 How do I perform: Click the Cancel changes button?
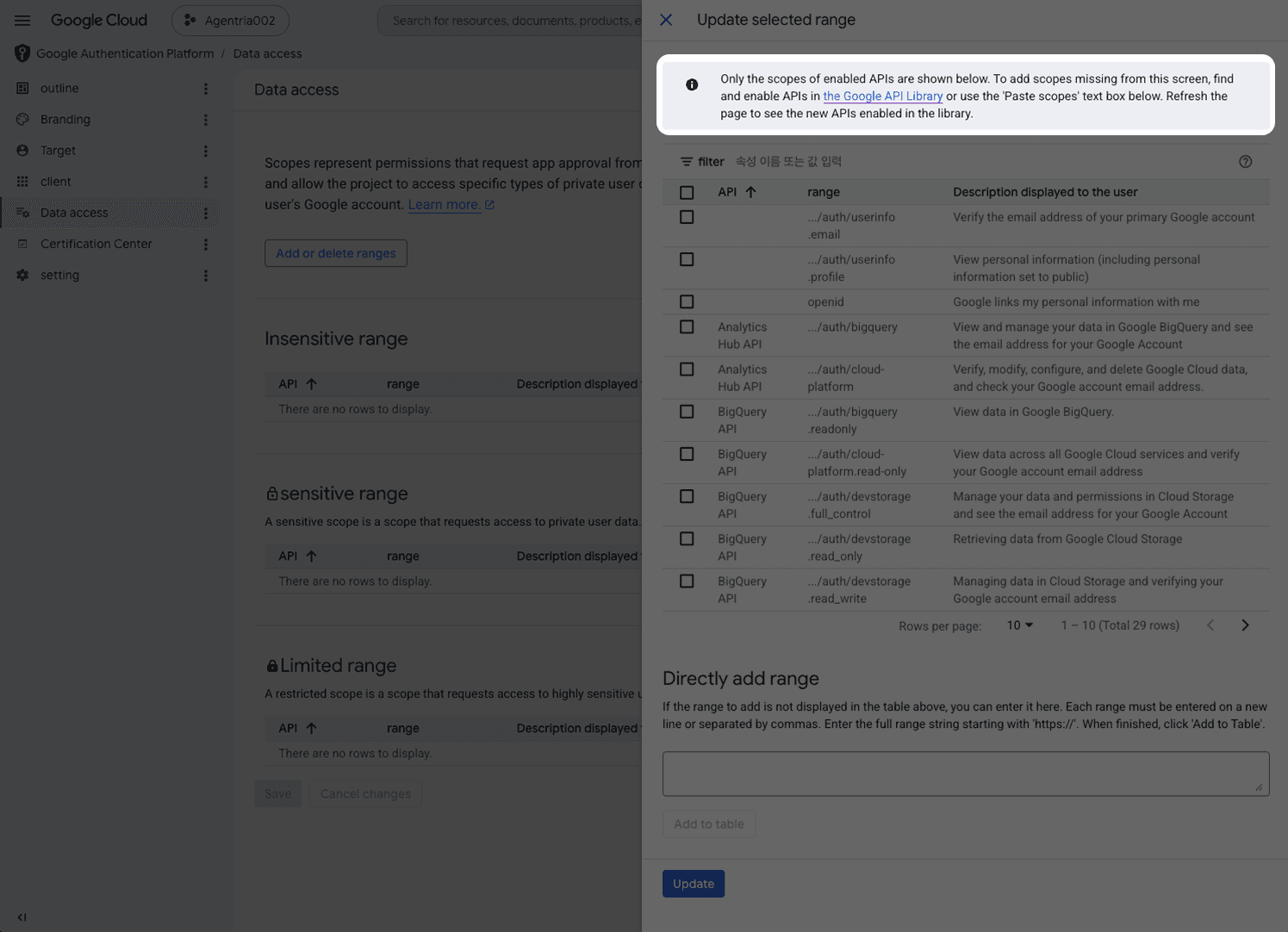click(x=365, y=794)
